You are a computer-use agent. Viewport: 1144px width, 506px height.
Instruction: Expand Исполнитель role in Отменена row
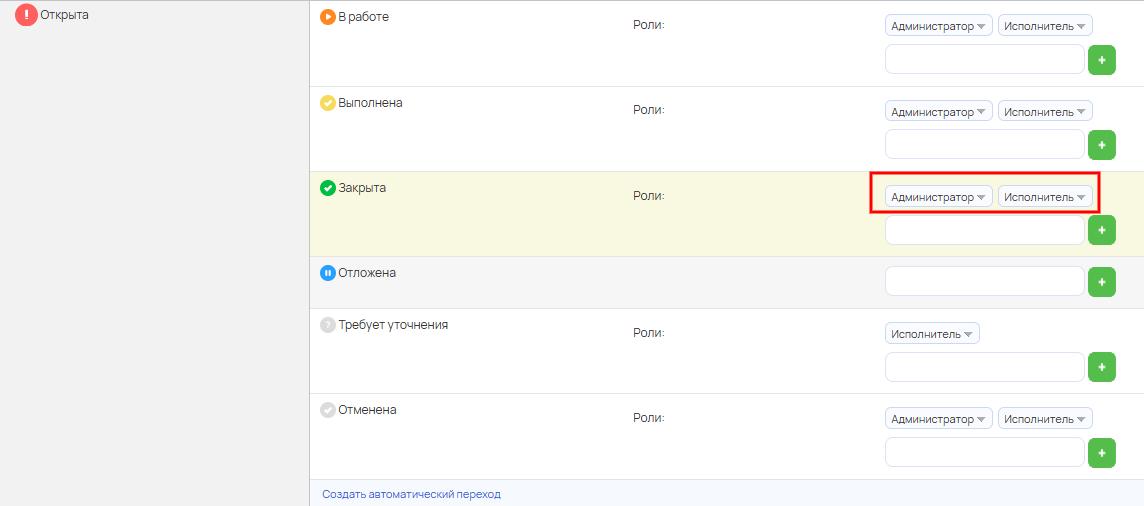(1045, 419)
